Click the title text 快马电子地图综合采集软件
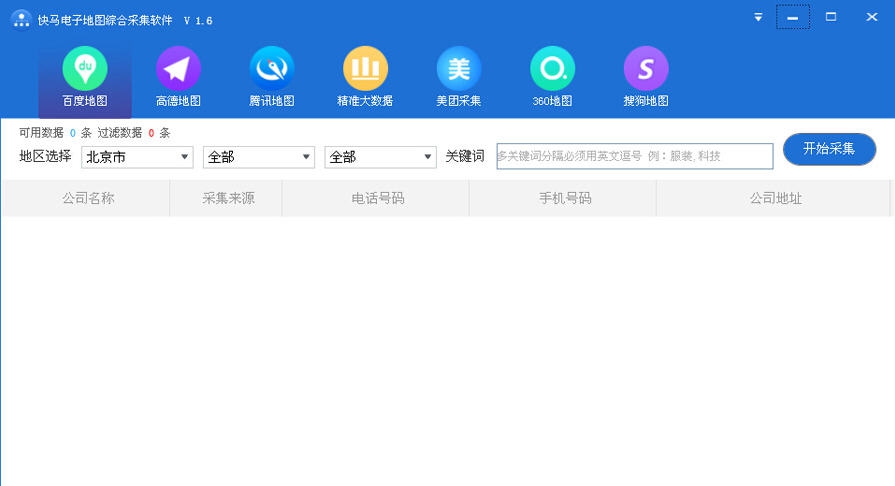 (x=105, y=21)
